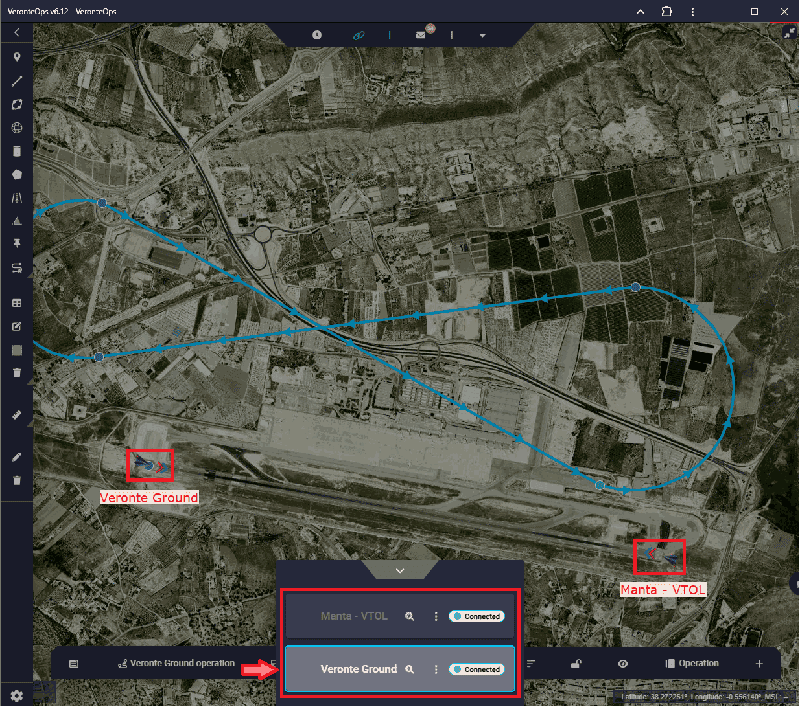Screen dimensions: 799x706
Task: Open the list panel icon in bottom bar
Action: (x=73, y=664)
